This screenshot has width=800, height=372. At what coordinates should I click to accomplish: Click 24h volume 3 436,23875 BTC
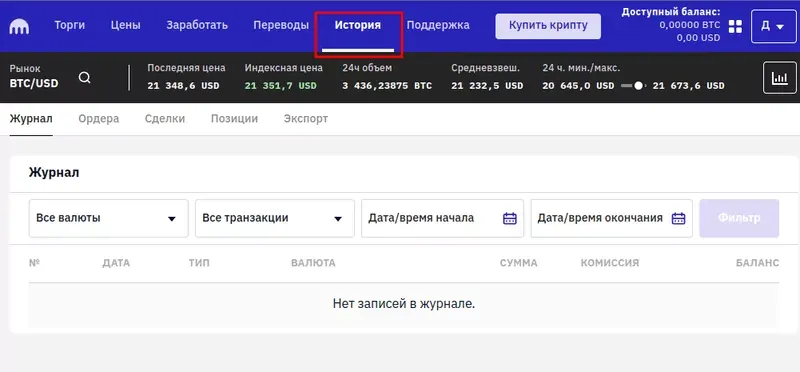387,86
